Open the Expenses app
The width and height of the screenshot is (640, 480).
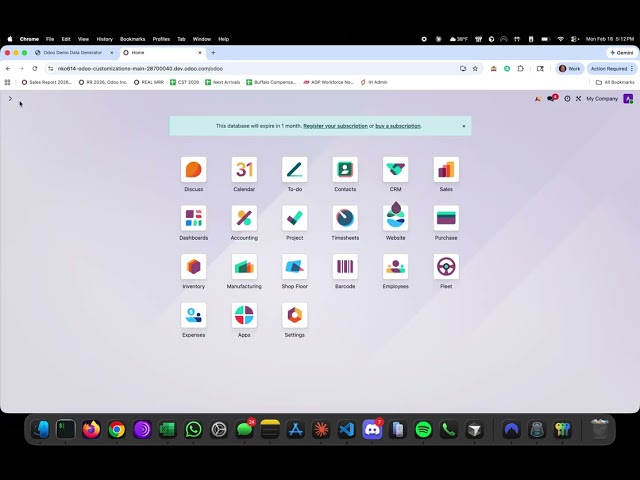click(193, 315)
